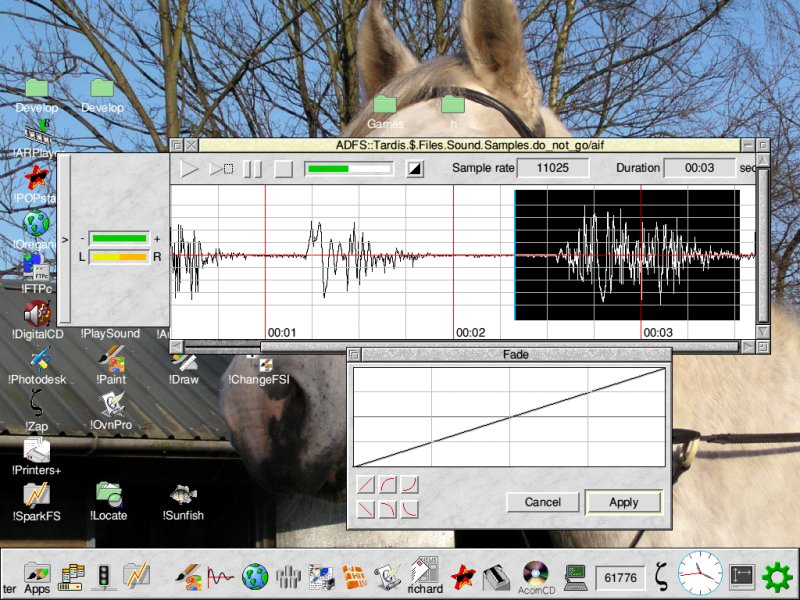The width and height of the screenshot is (800, 600).
Task: Open the green cog Task Manager icon
Action: pyautogui.click(x=777, y=577)
